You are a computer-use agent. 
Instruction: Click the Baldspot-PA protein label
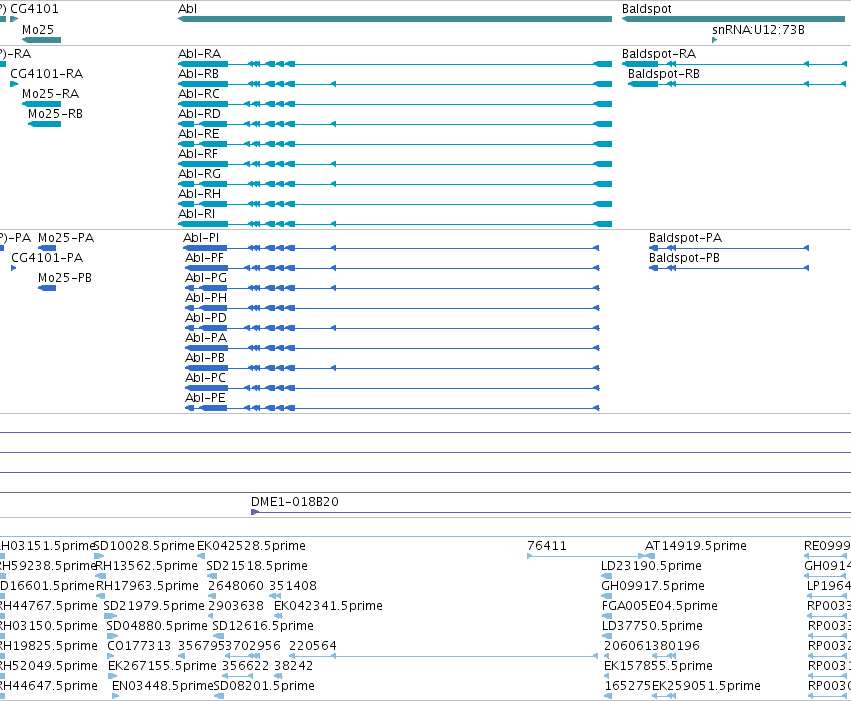(685, 238)
